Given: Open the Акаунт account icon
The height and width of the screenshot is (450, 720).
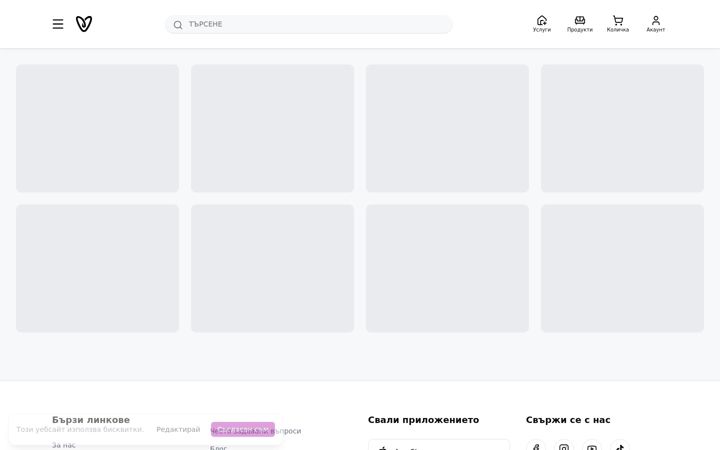Looking at the screenshot, I should coord(656,24).
